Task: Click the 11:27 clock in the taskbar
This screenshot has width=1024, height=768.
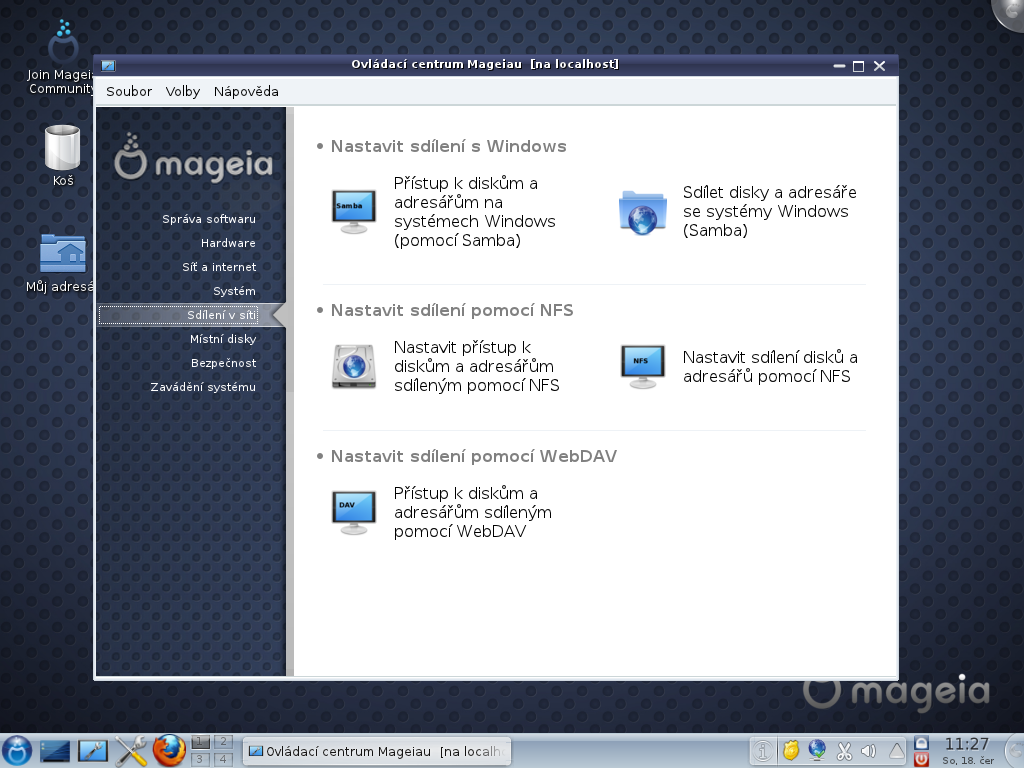Action: pos(967,744)
